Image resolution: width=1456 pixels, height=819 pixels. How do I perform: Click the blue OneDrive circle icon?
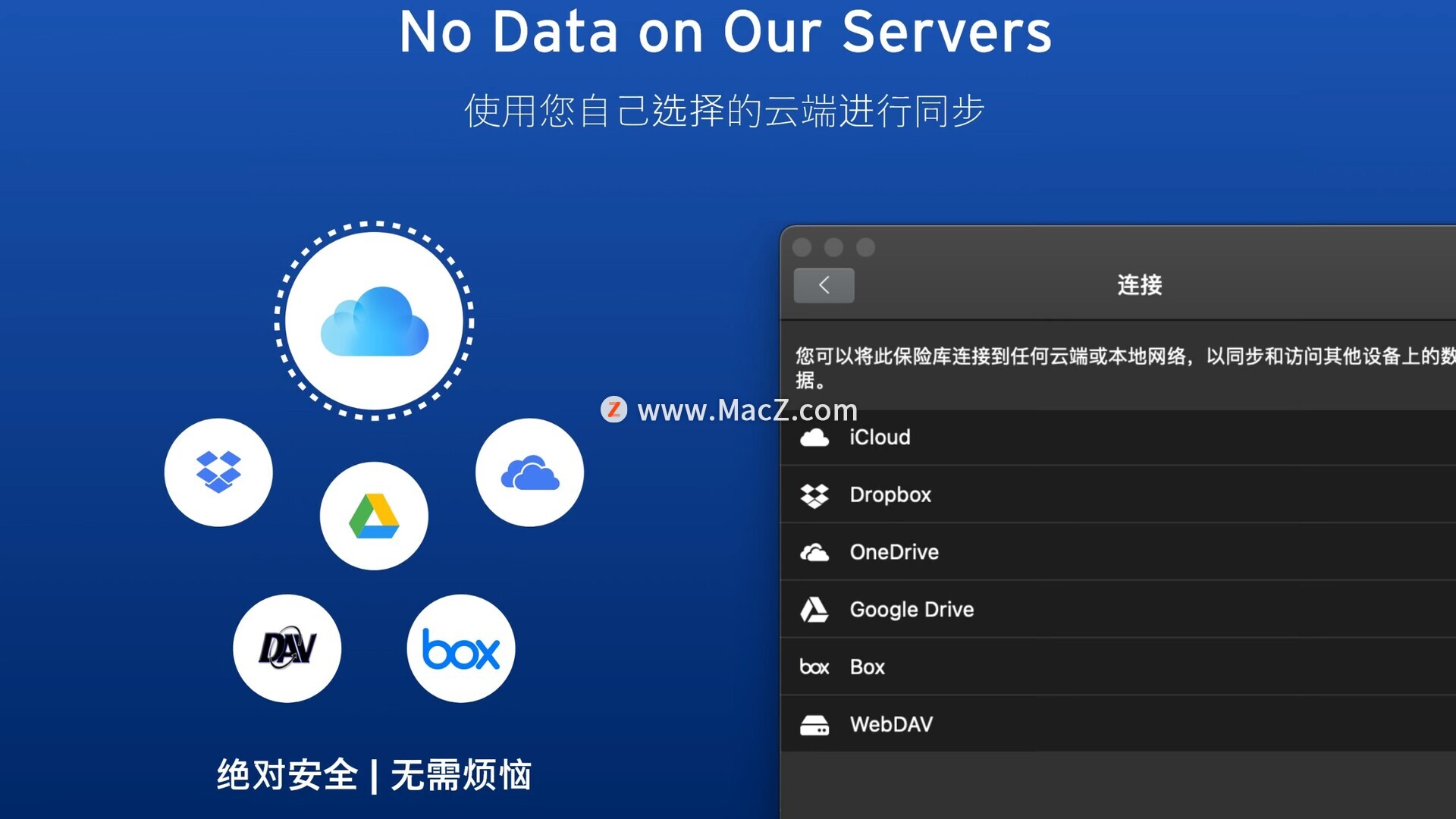tap(529, 472)
